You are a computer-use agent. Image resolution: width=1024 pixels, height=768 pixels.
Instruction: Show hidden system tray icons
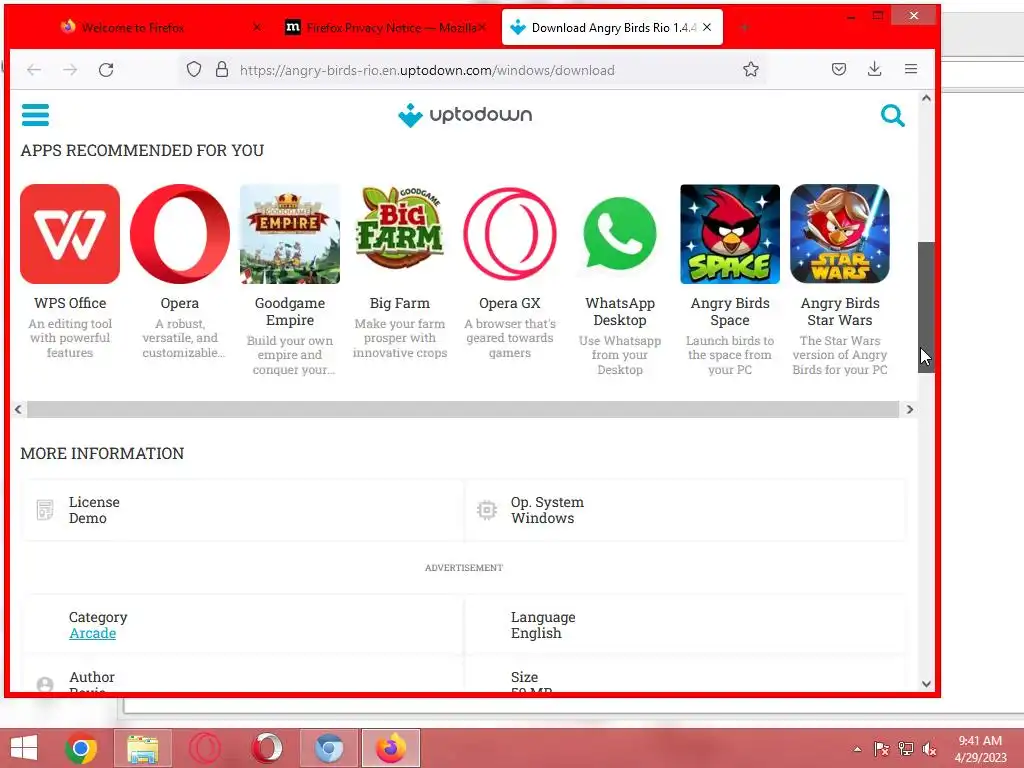coord(857,749)
